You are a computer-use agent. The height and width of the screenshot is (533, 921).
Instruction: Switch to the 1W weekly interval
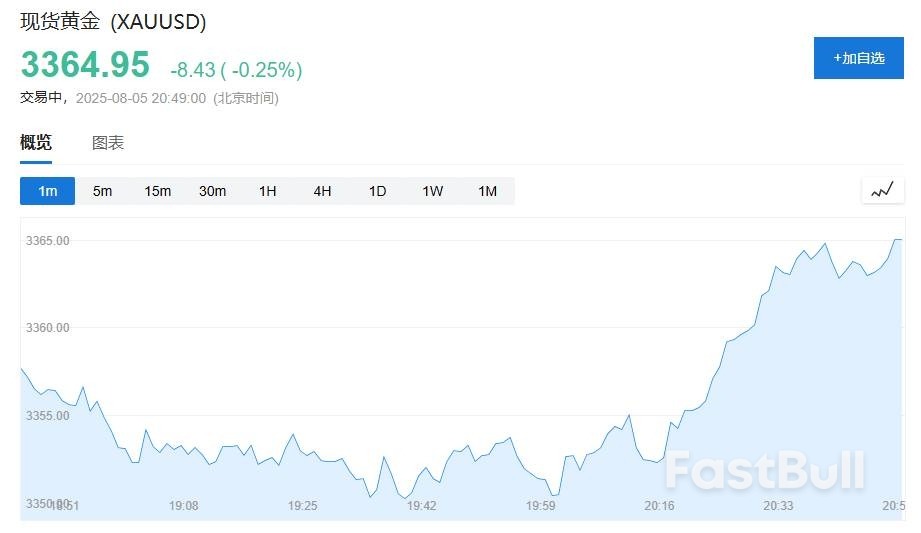click(x=432, y=191)
